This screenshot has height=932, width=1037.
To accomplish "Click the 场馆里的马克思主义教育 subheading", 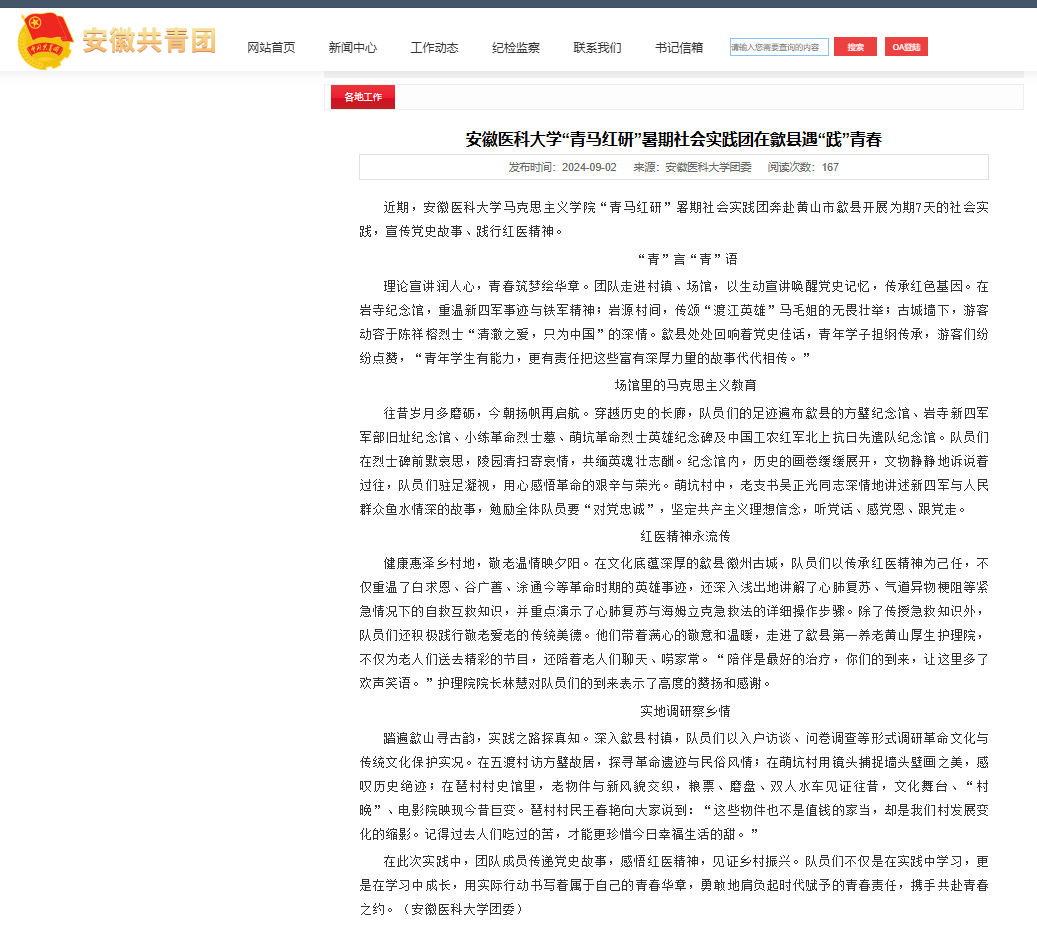I will (x=686, y=385).
